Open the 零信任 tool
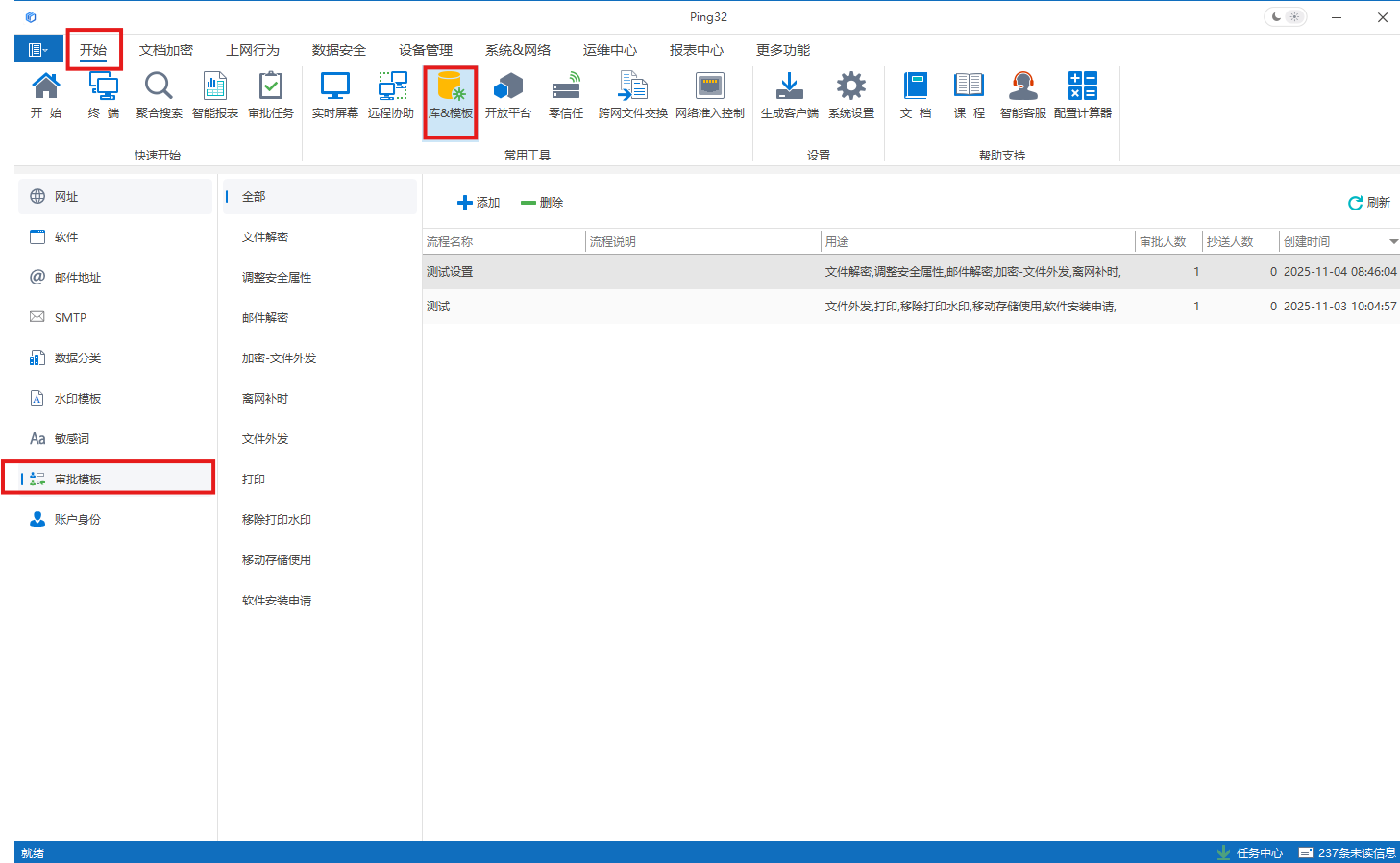This screenshot has width=1400, height=863. (566, 93)
